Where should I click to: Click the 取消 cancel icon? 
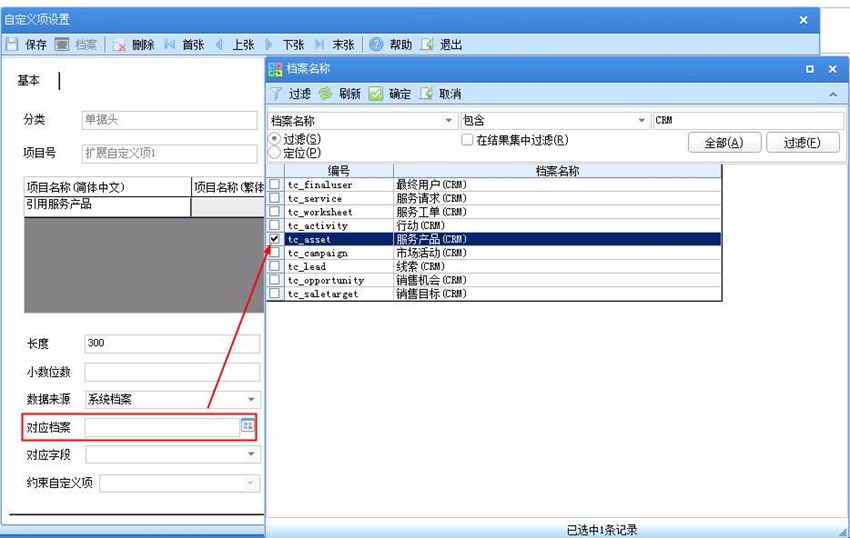click(426, 94)
